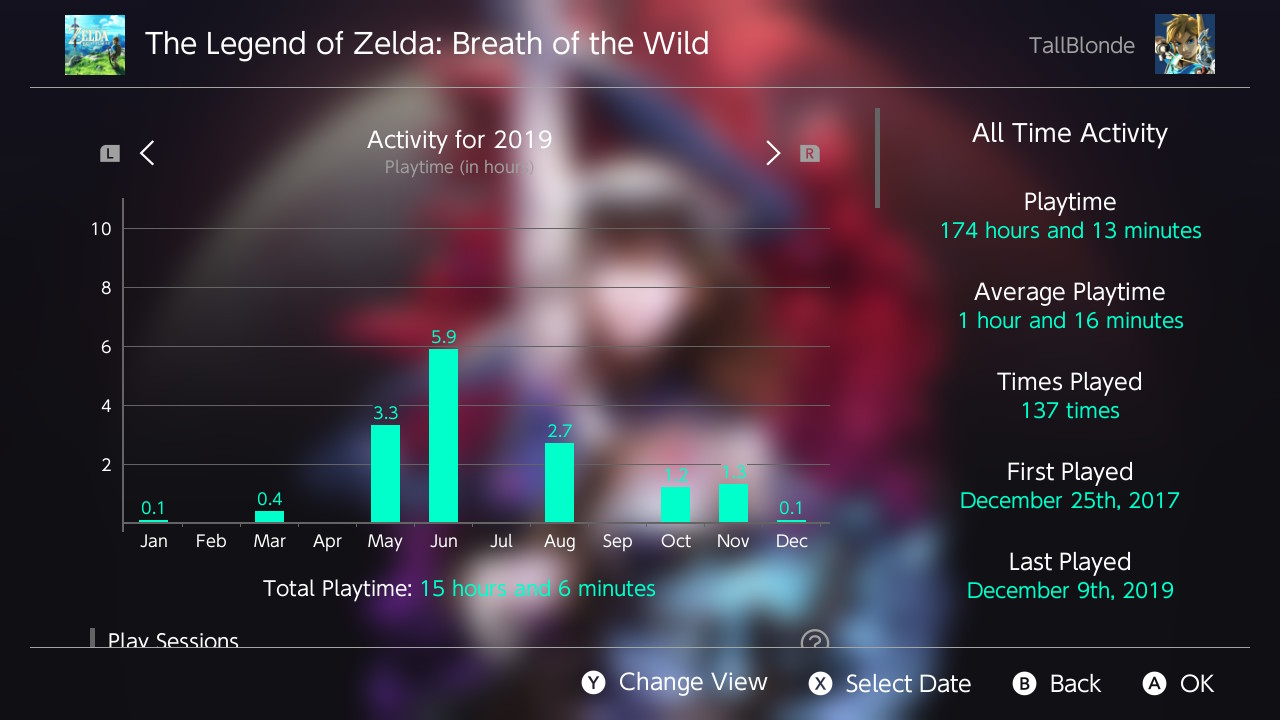Click the A button icon for OK
Screen dimensions: 1280x720
click(x=1154, y=684)
